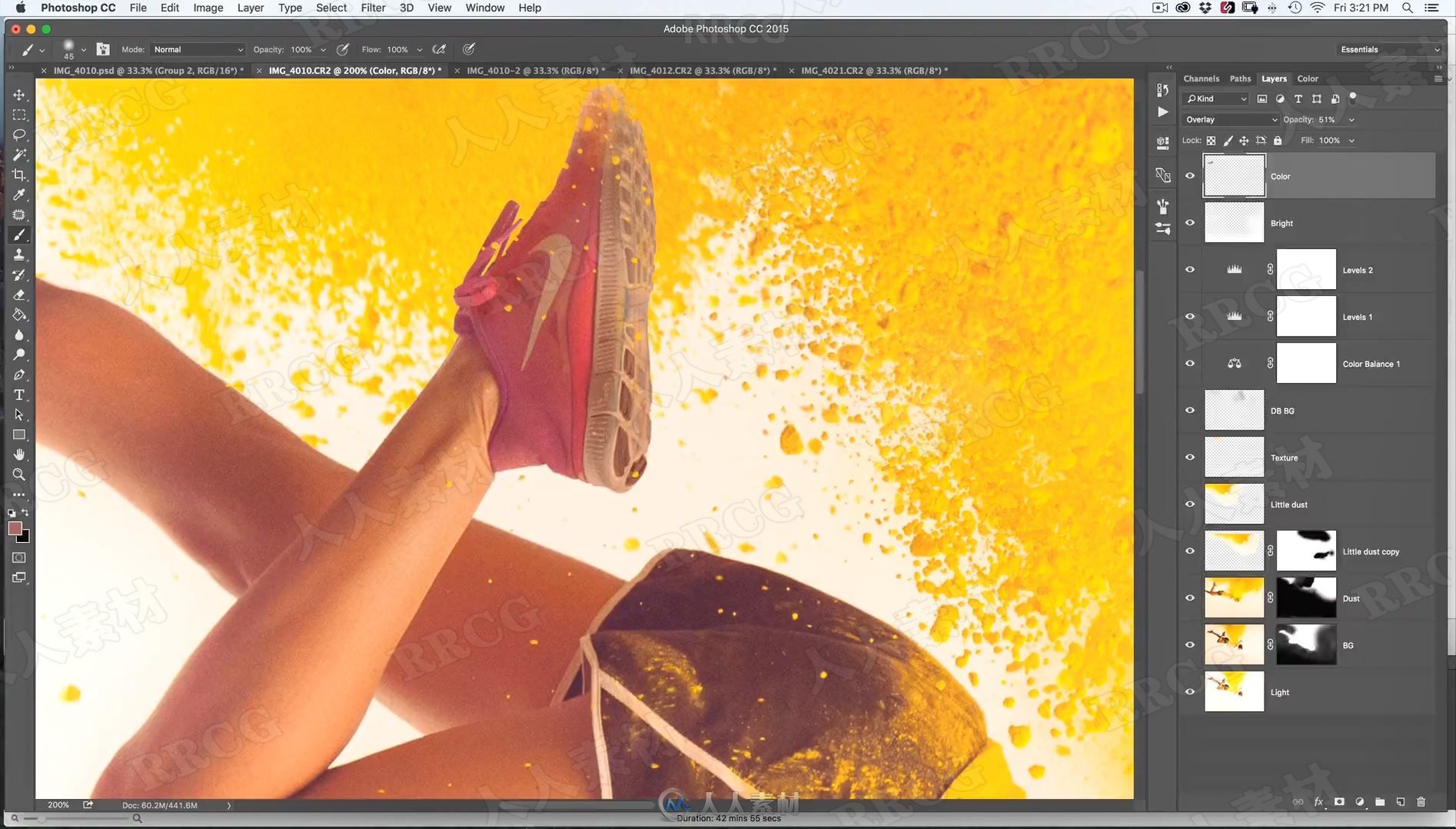Open the Apple menu

tap(20, 8)
